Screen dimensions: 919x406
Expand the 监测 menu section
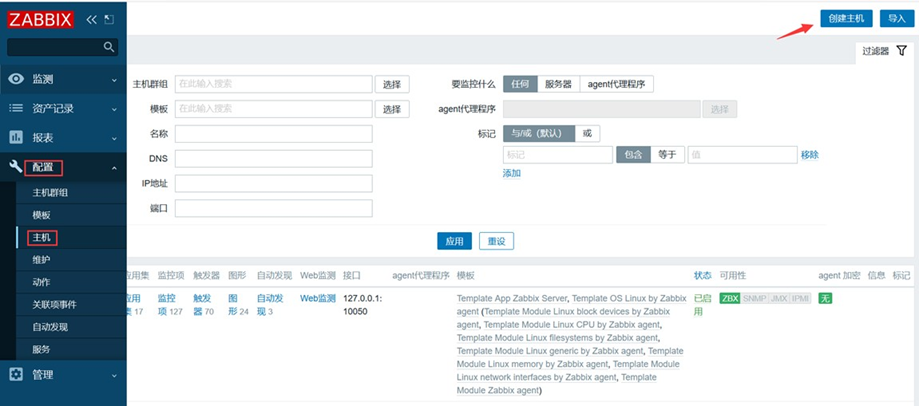(114, 79)
